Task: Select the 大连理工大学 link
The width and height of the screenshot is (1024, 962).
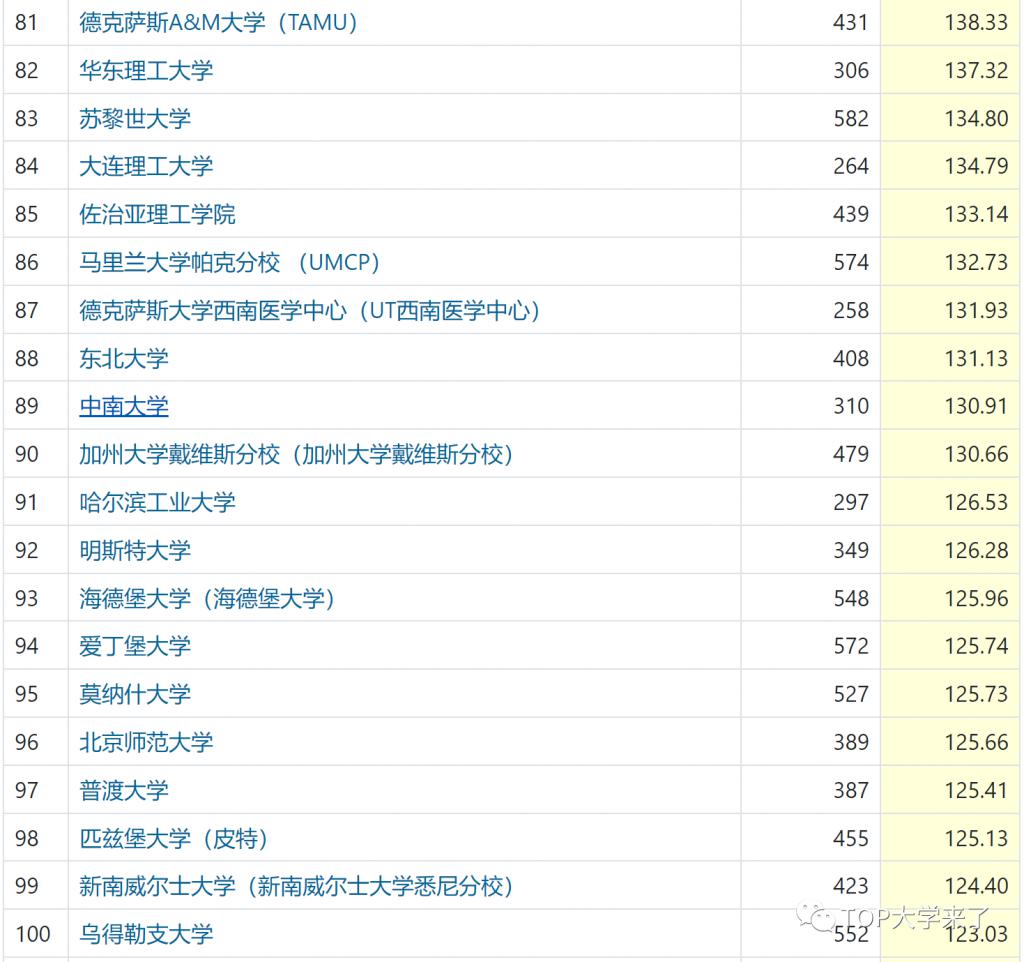Action: [146, 166]
